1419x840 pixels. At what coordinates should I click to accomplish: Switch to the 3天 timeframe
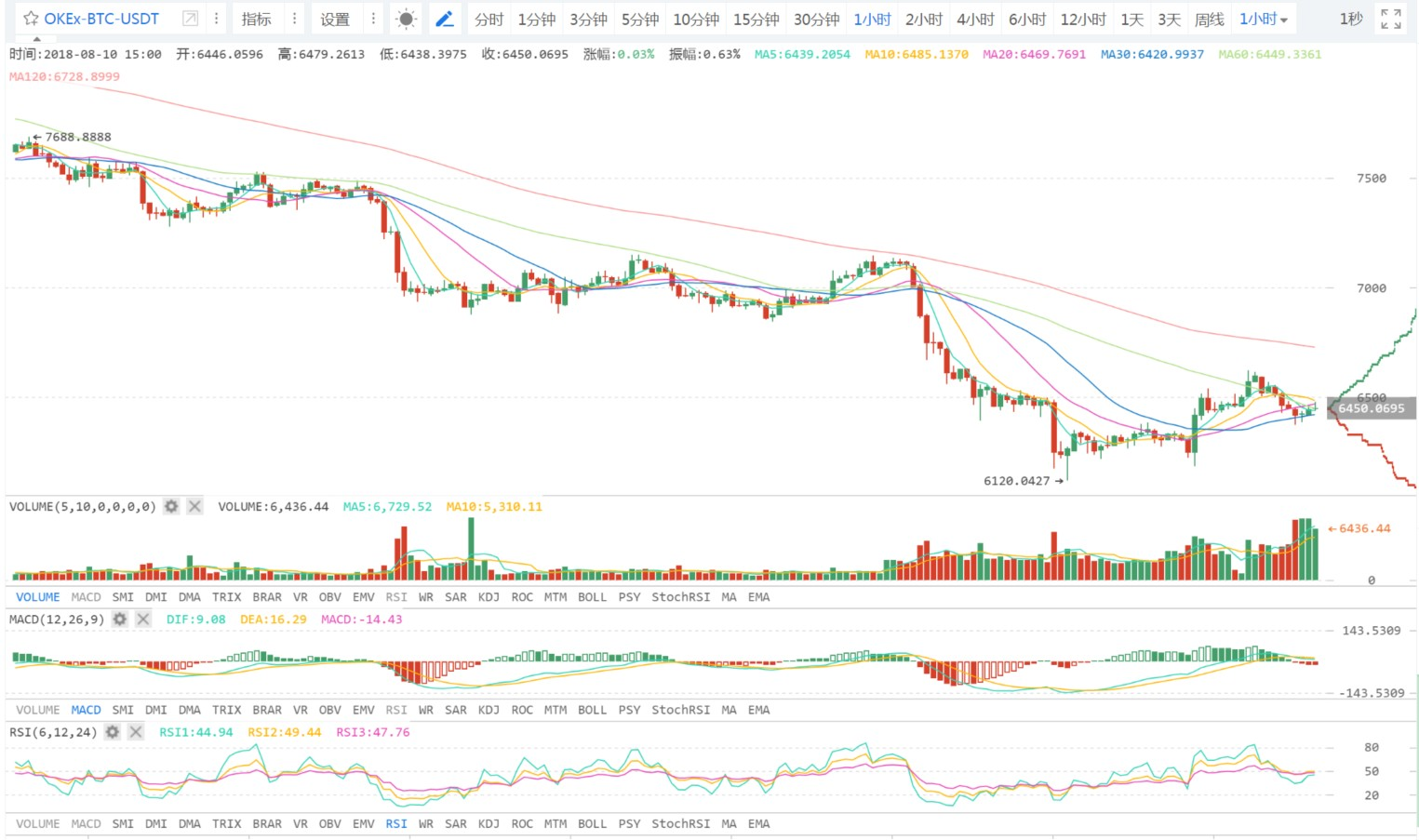coord(1169,19)
